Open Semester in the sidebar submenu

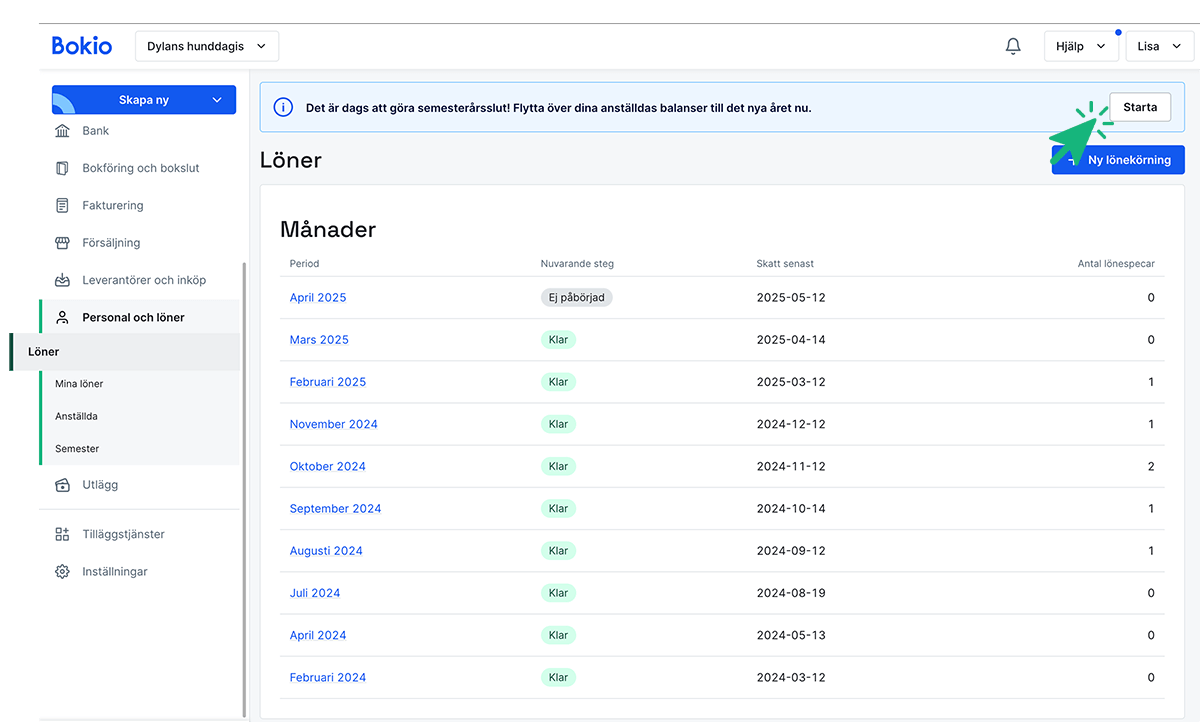[77, 449]
